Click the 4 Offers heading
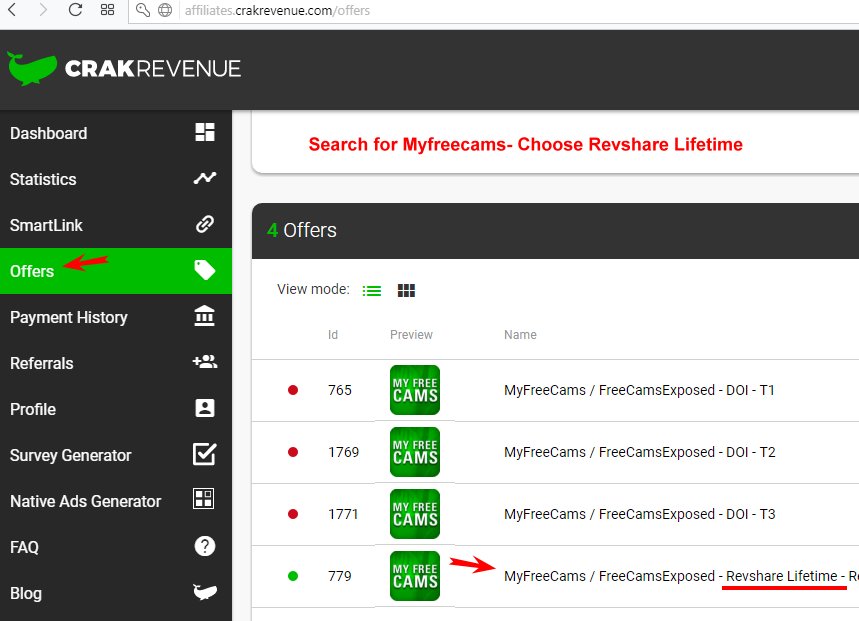859x621 pixels. [x=302, y=230]
